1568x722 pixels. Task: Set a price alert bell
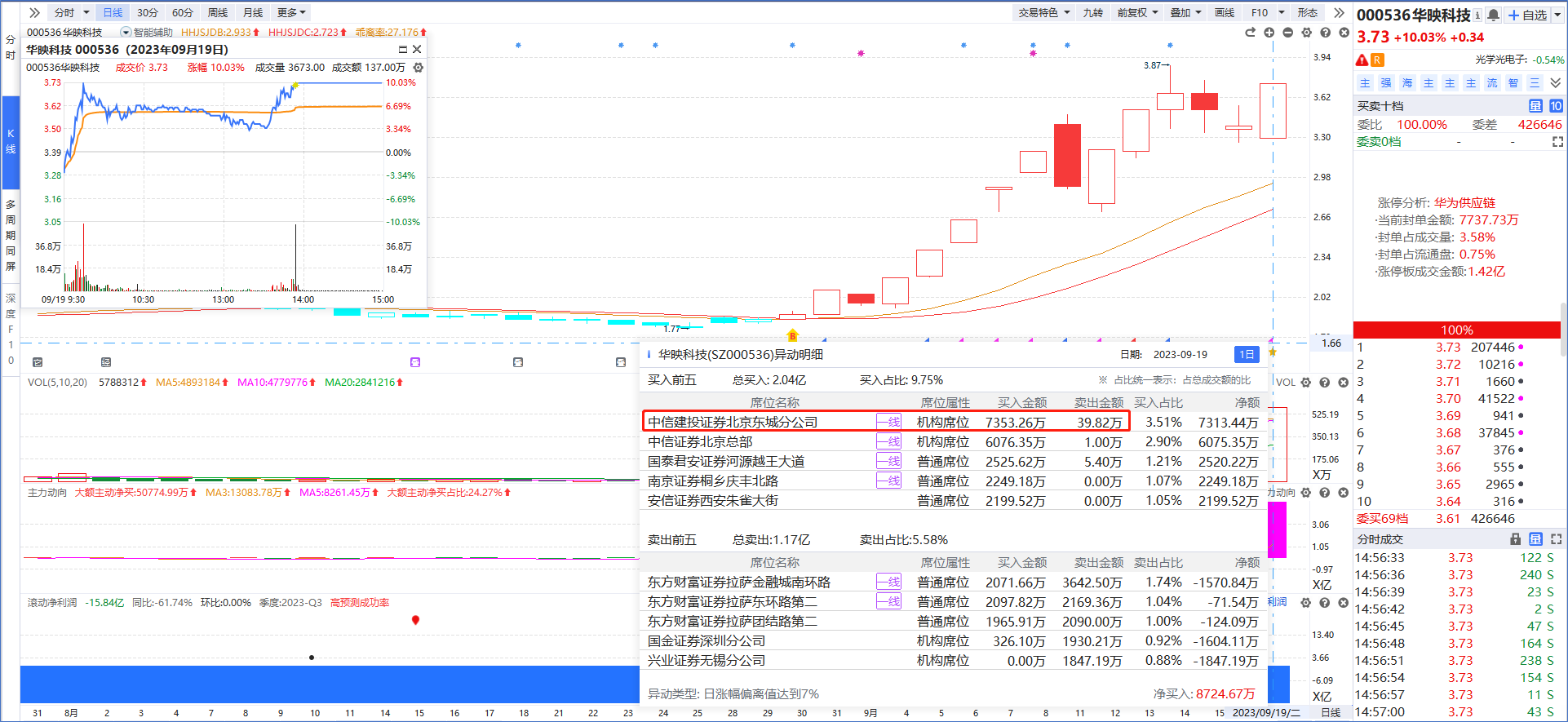[1493, 15]
